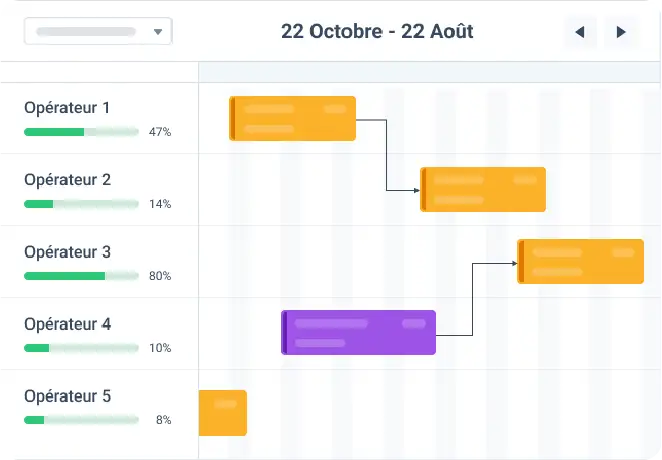Click the Opérateur 1 row label

[x=67, y=108]
